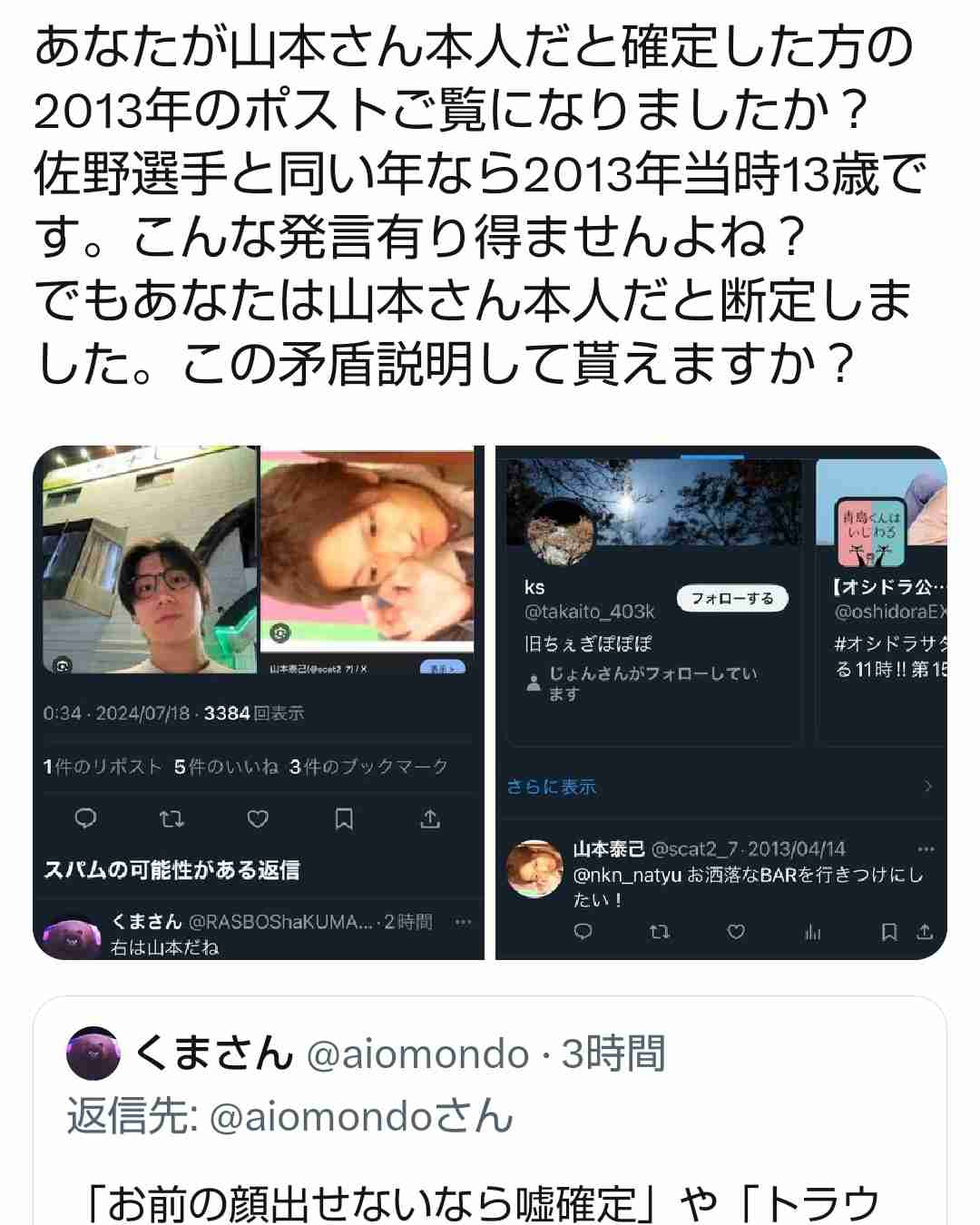This screenshot has height=1225, width=980.
Task: Open the left embedded screenshot with action icons
Action: [259, 702]
